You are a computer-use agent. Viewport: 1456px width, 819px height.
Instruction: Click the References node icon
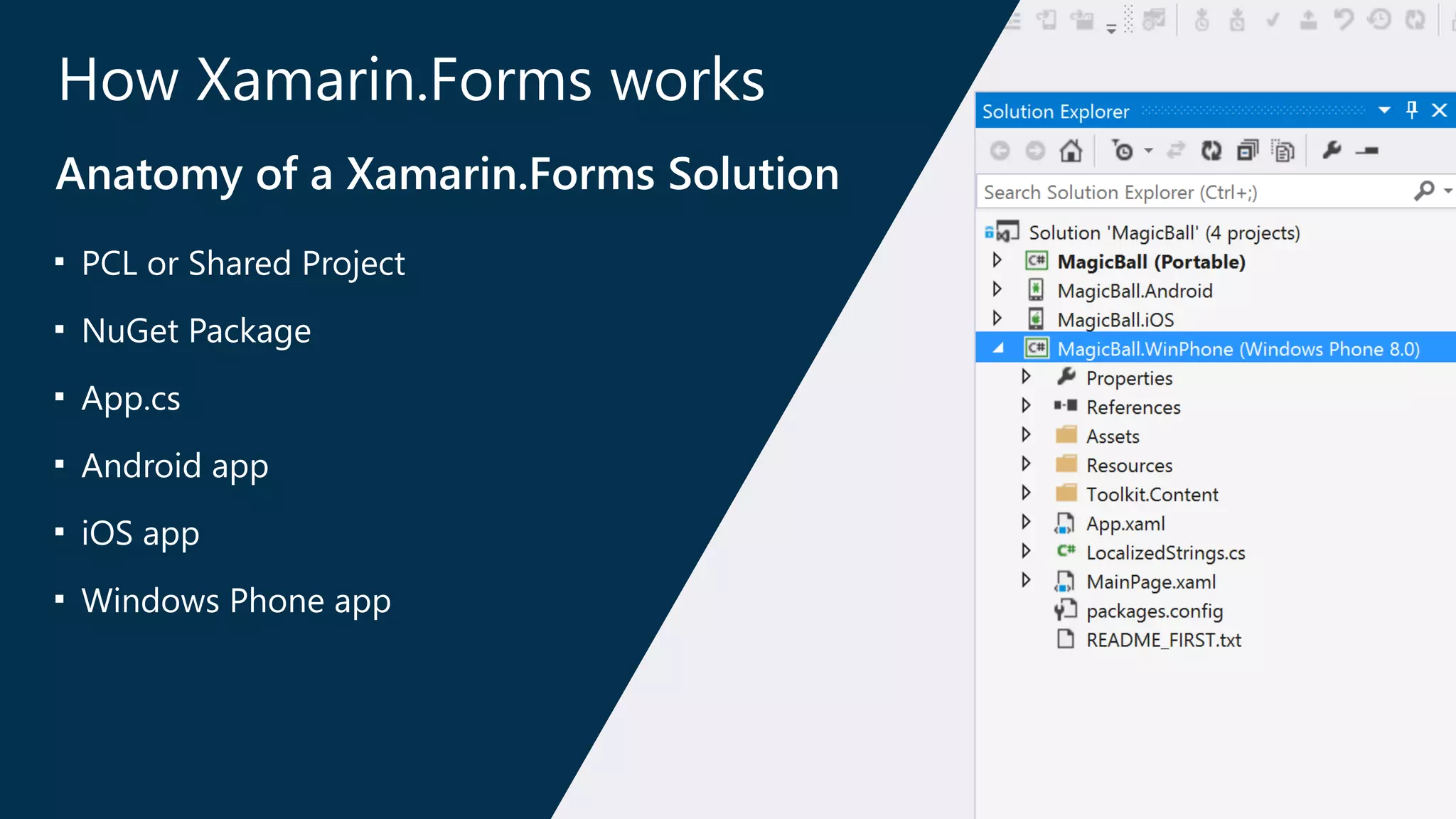click(x=1066, y=405)
